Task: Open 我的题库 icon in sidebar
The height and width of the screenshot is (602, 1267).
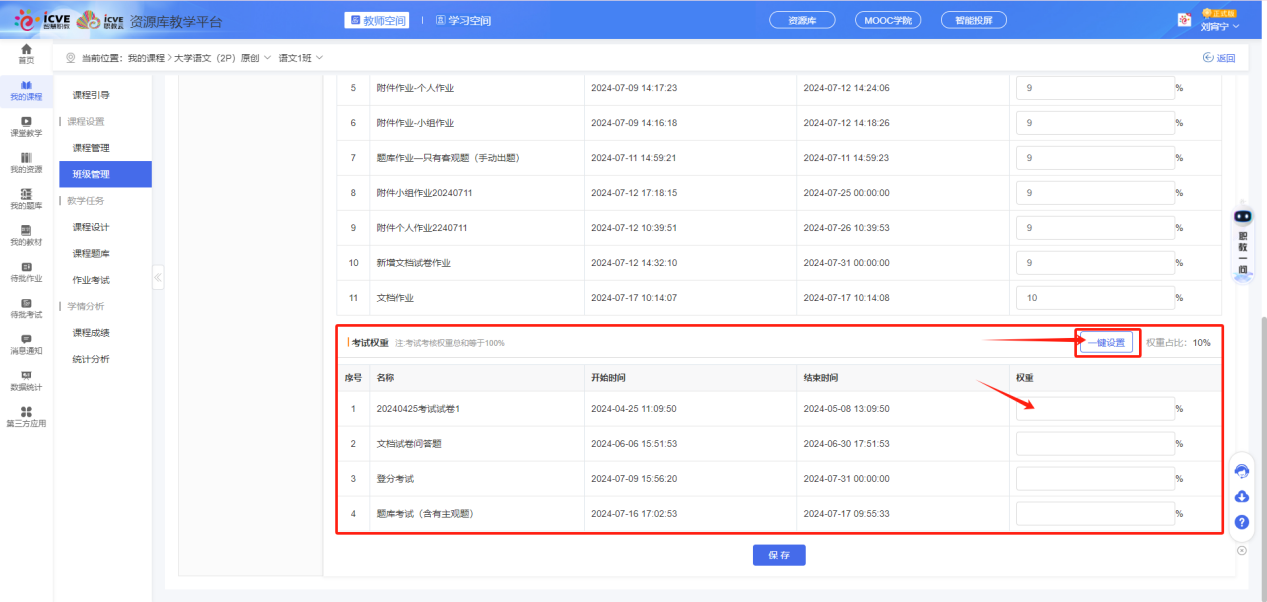Action: click(x=26, y=198)
